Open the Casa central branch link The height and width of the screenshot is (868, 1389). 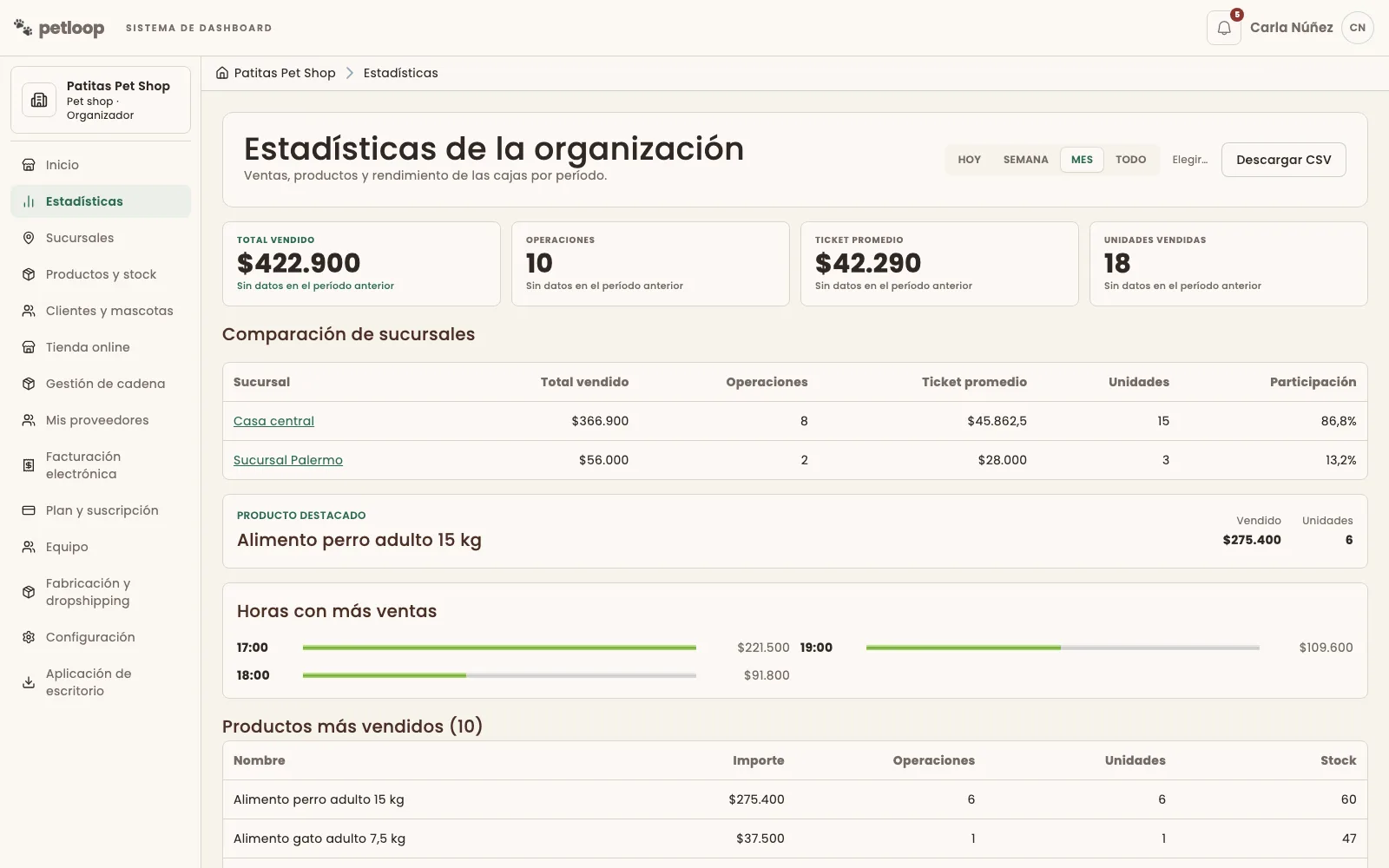tap(273, 421)
